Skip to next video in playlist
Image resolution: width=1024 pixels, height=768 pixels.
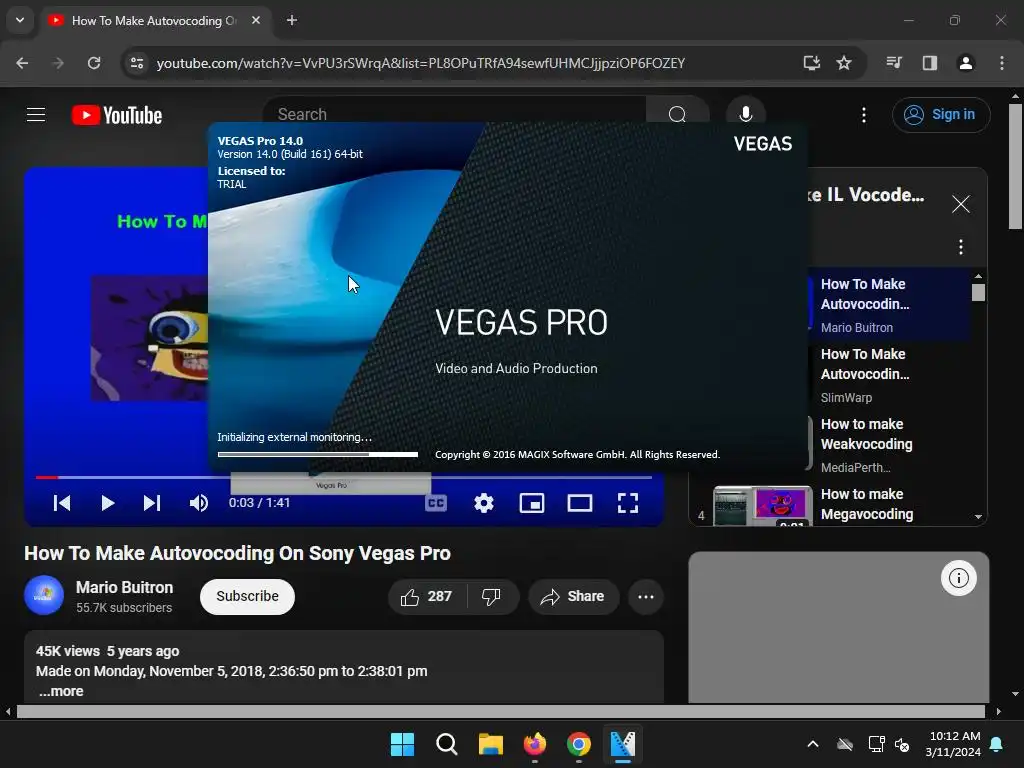point(152,503)
